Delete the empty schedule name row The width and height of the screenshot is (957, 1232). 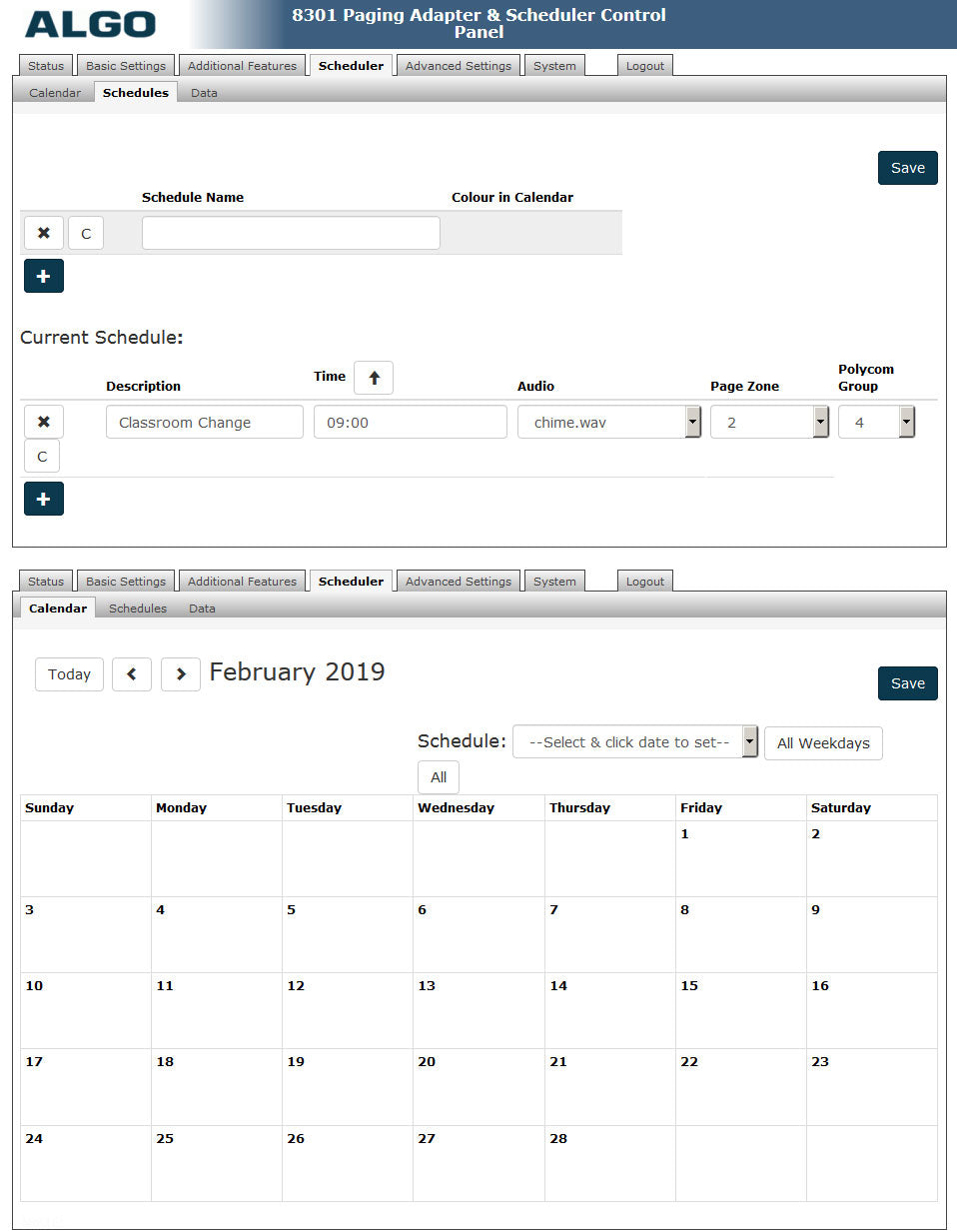43,233
